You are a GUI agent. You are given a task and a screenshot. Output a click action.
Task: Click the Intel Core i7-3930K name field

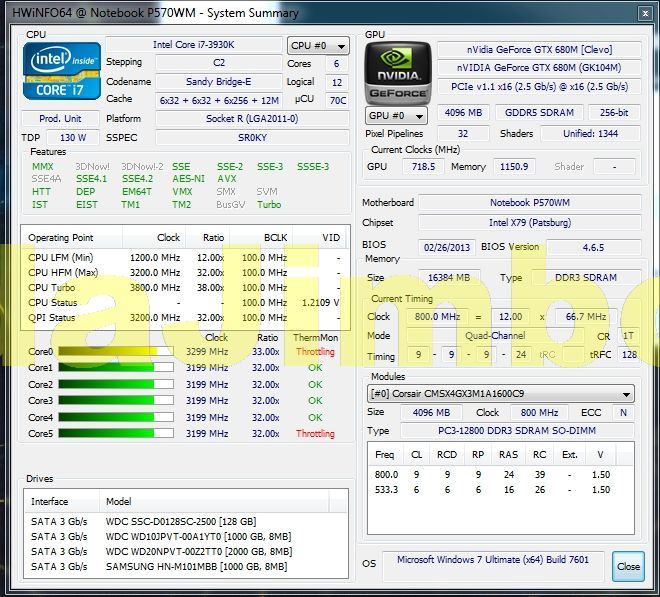tap(194, 45)
